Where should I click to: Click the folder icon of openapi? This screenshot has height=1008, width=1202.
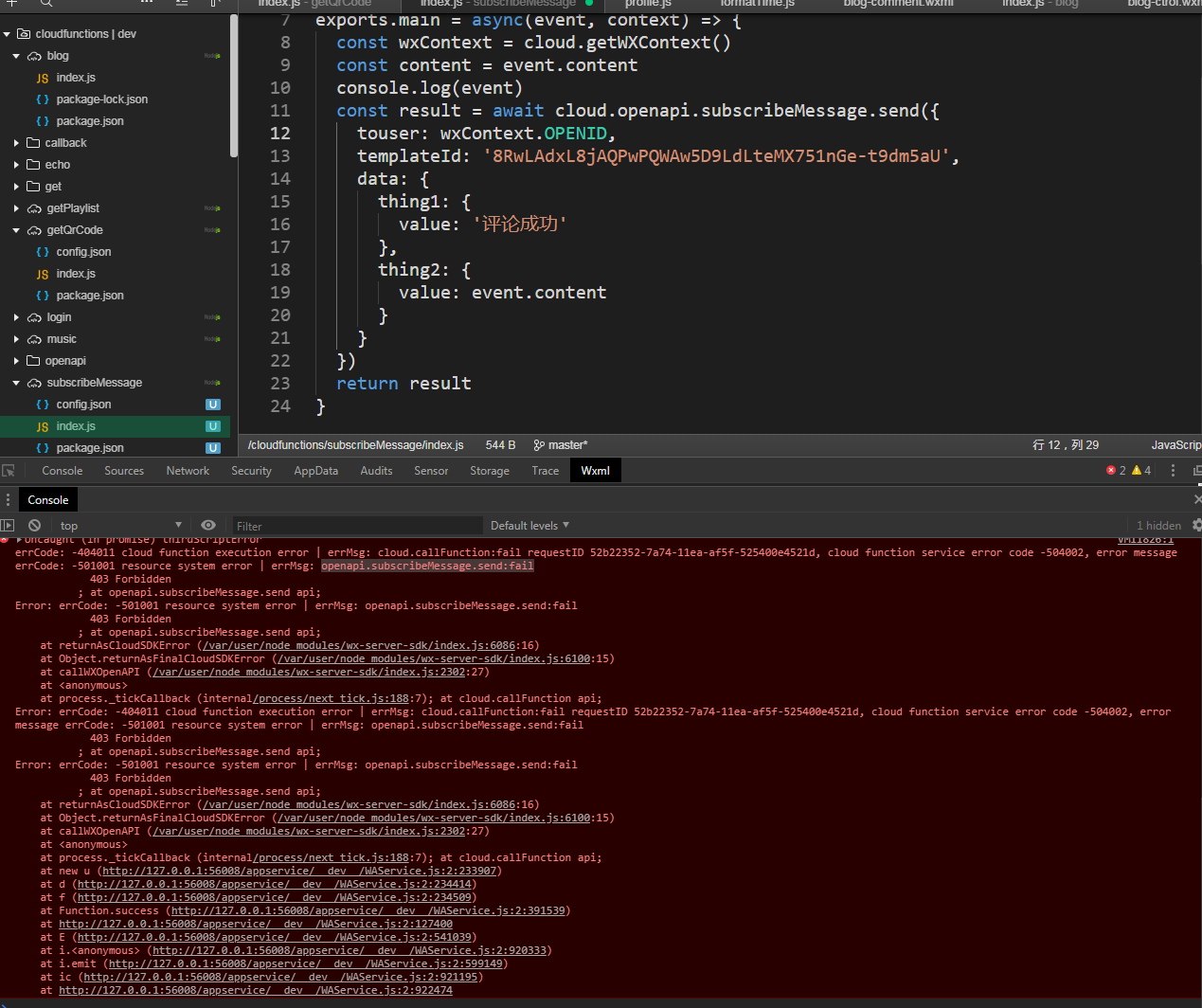coord(33,361)
